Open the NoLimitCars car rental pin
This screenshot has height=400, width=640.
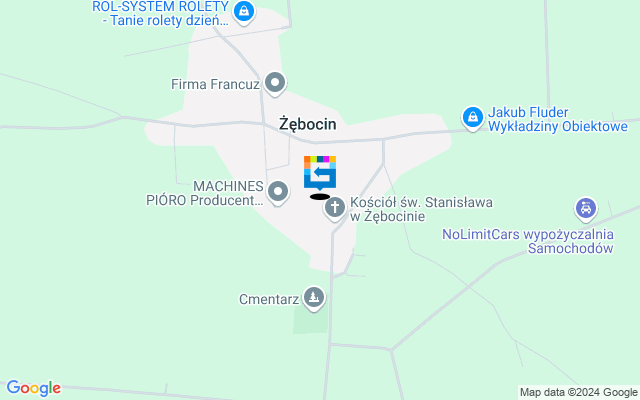click(586, 210)
